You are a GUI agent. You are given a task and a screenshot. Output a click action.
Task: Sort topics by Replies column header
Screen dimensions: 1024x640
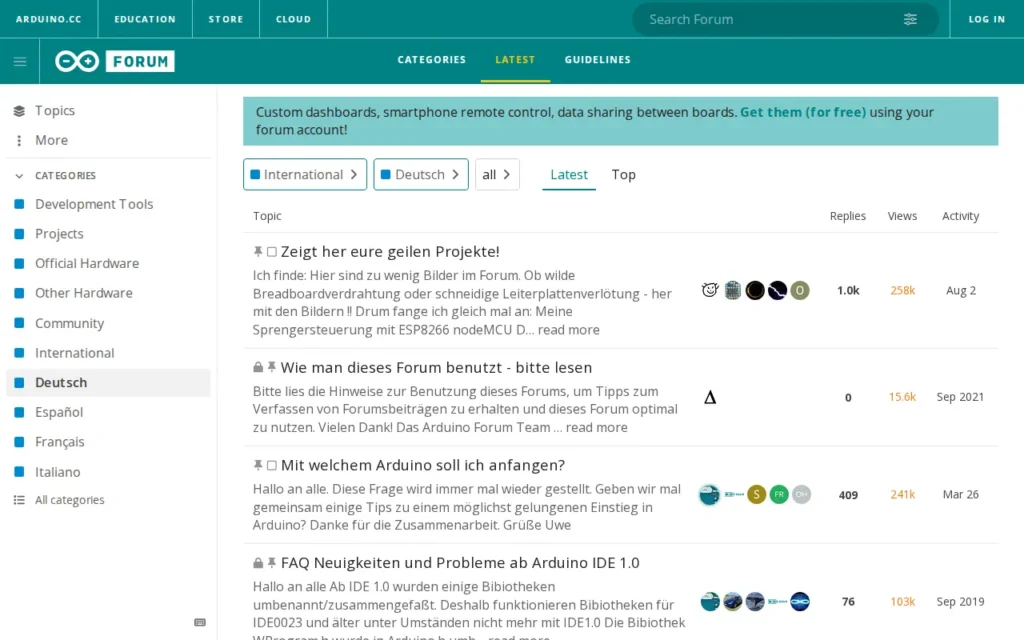coord(848,216)
